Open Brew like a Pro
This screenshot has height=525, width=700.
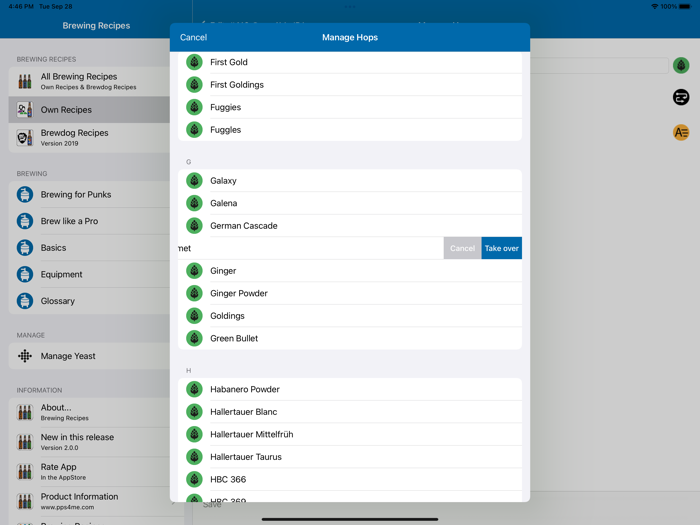89,221
